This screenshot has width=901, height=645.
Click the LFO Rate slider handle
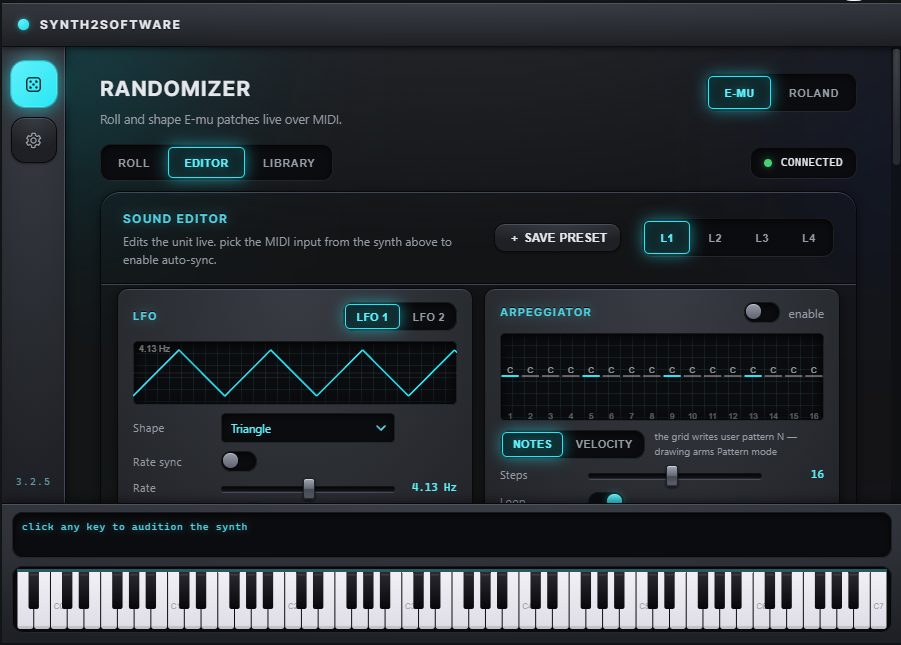309,488
